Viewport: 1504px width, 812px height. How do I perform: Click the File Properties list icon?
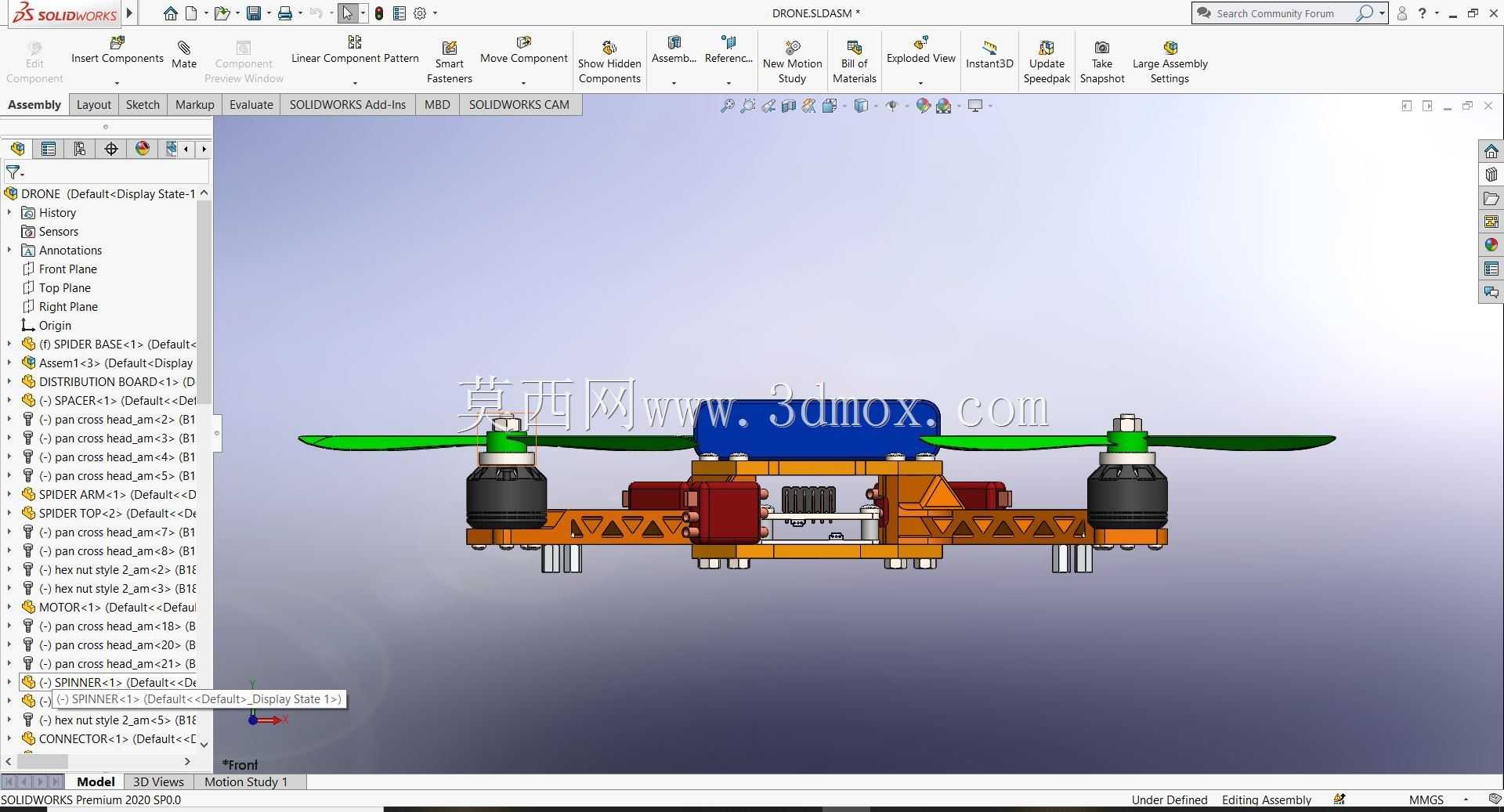pos(399,13)
